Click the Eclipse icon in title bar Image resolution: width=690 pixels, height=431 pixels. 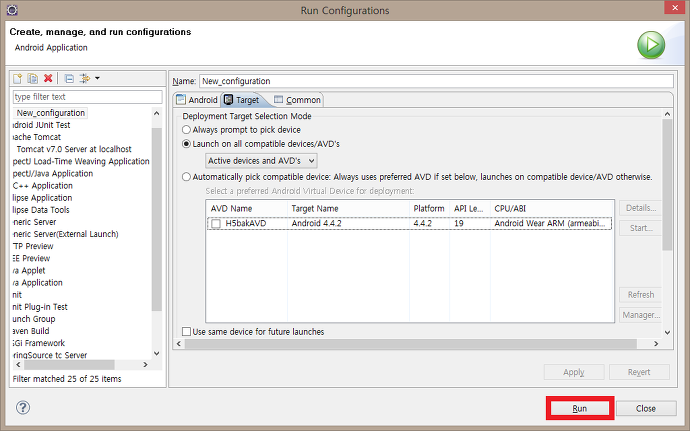pyautogui.click(x=12, y=10)
